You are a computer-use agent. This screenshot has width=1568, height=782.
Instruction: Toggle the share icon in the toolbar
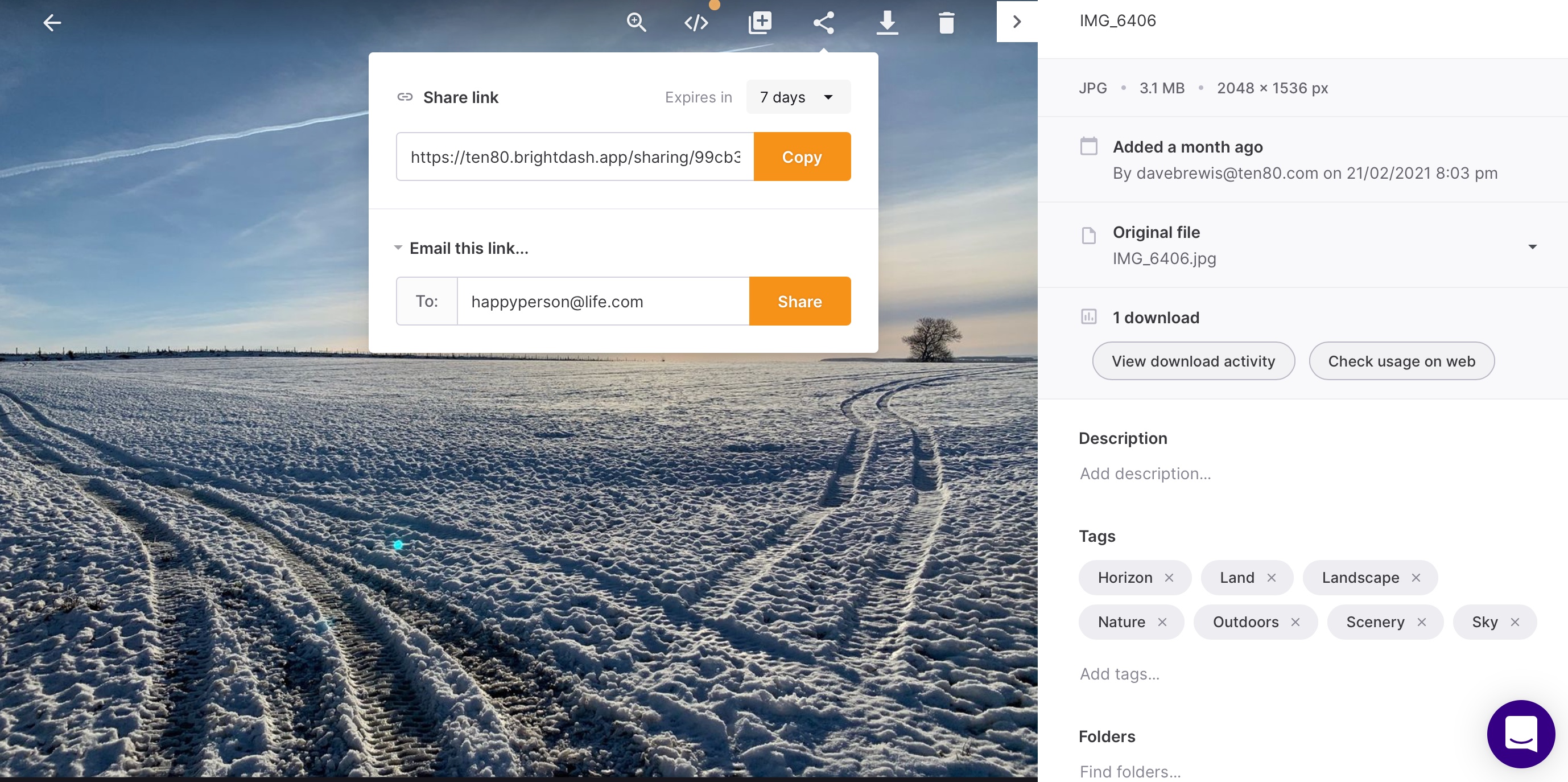tap(824, 23)
